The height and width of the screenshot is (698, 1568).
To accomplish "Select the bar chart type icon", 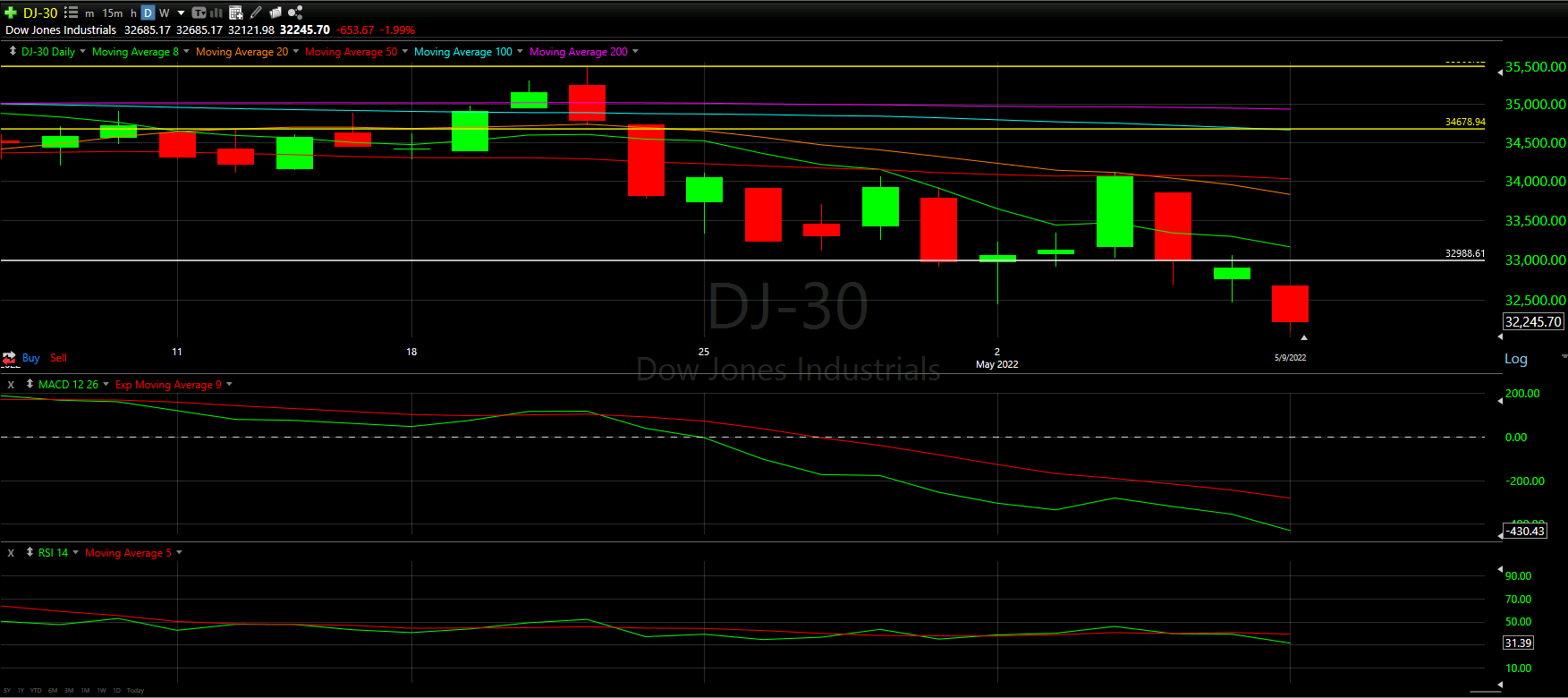I will click(x=216, y=13).
